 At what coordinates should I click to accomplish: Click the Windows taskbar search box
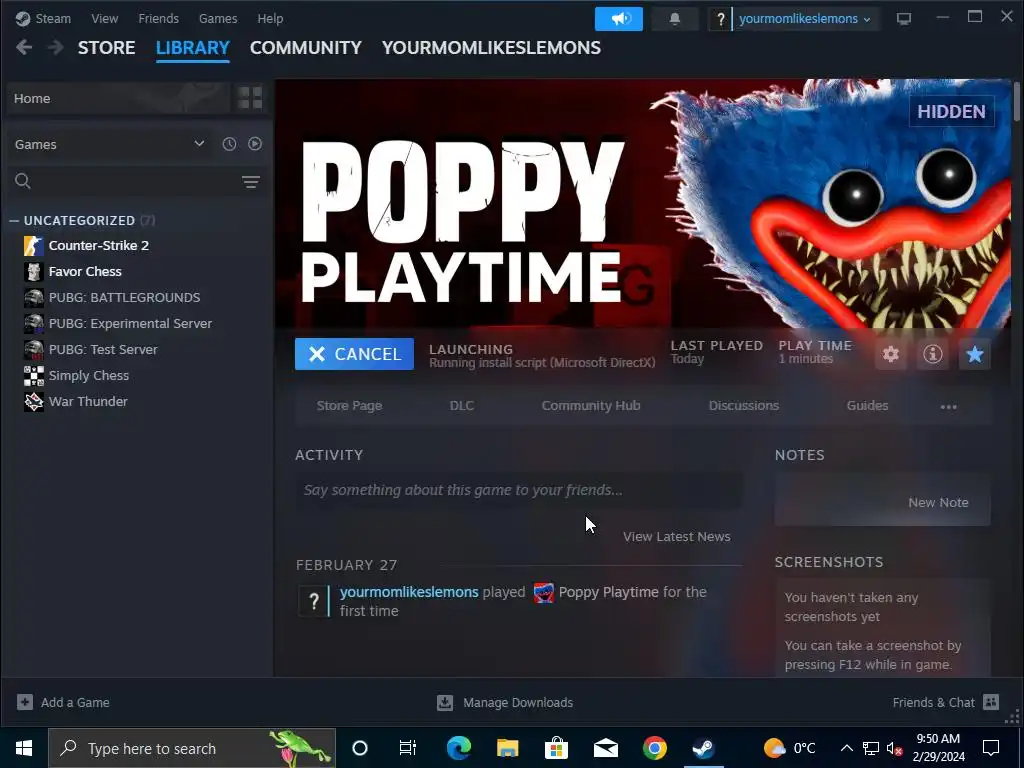pos(192,748)
